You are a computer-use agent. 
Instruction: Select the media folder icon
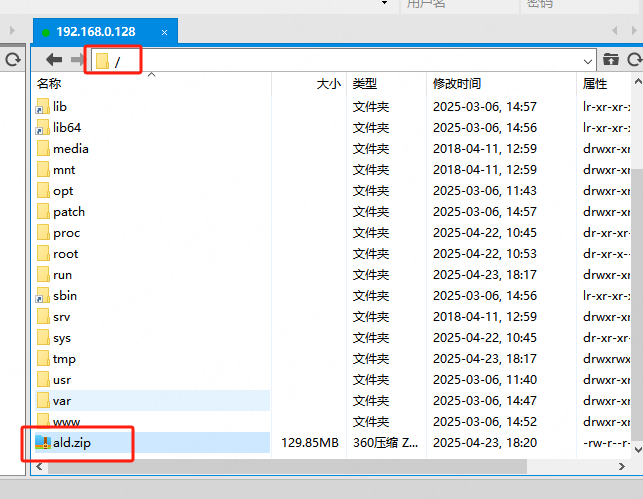(43, 148)
